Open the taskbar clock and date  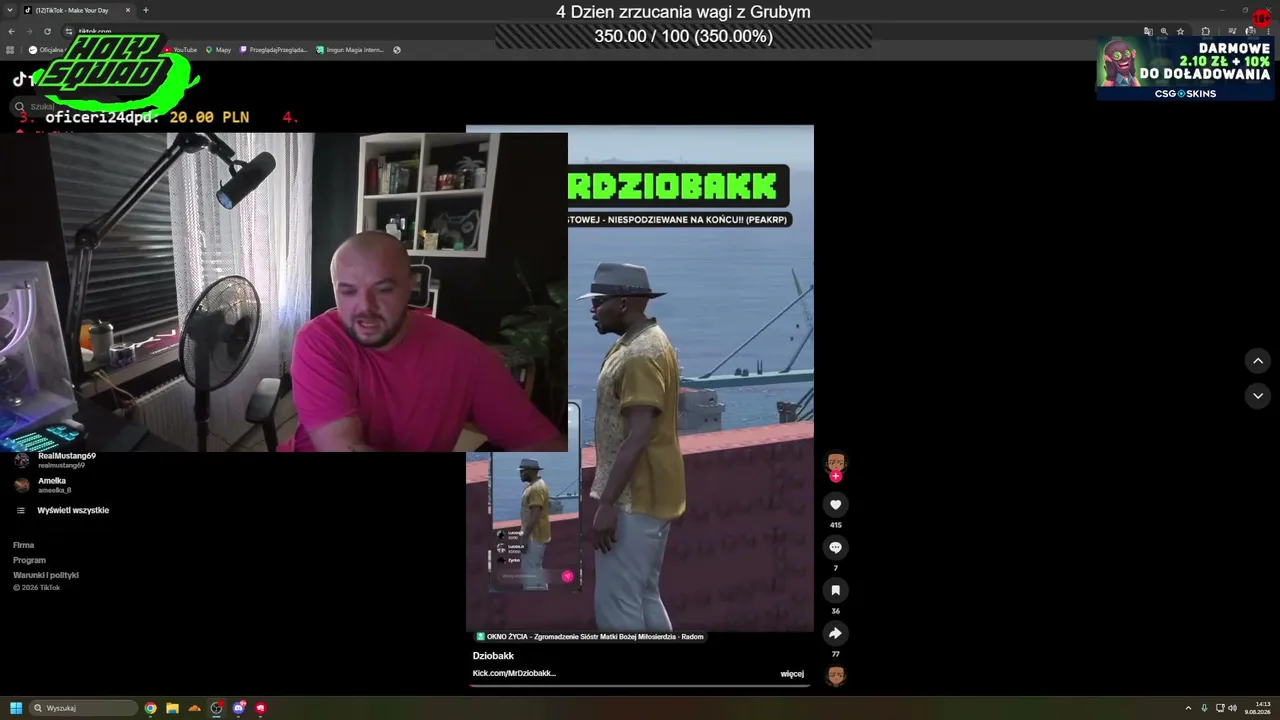coord(1258,708)
